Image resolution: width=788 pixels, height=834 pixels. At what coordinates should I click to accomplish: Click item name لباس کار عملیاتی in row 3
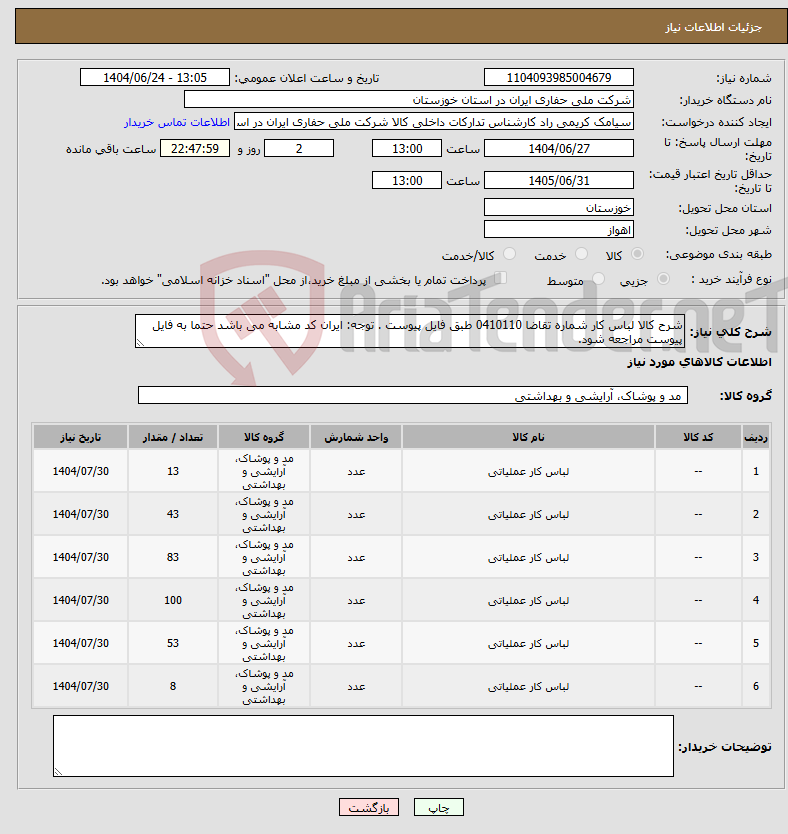click(x=529, y=558)
